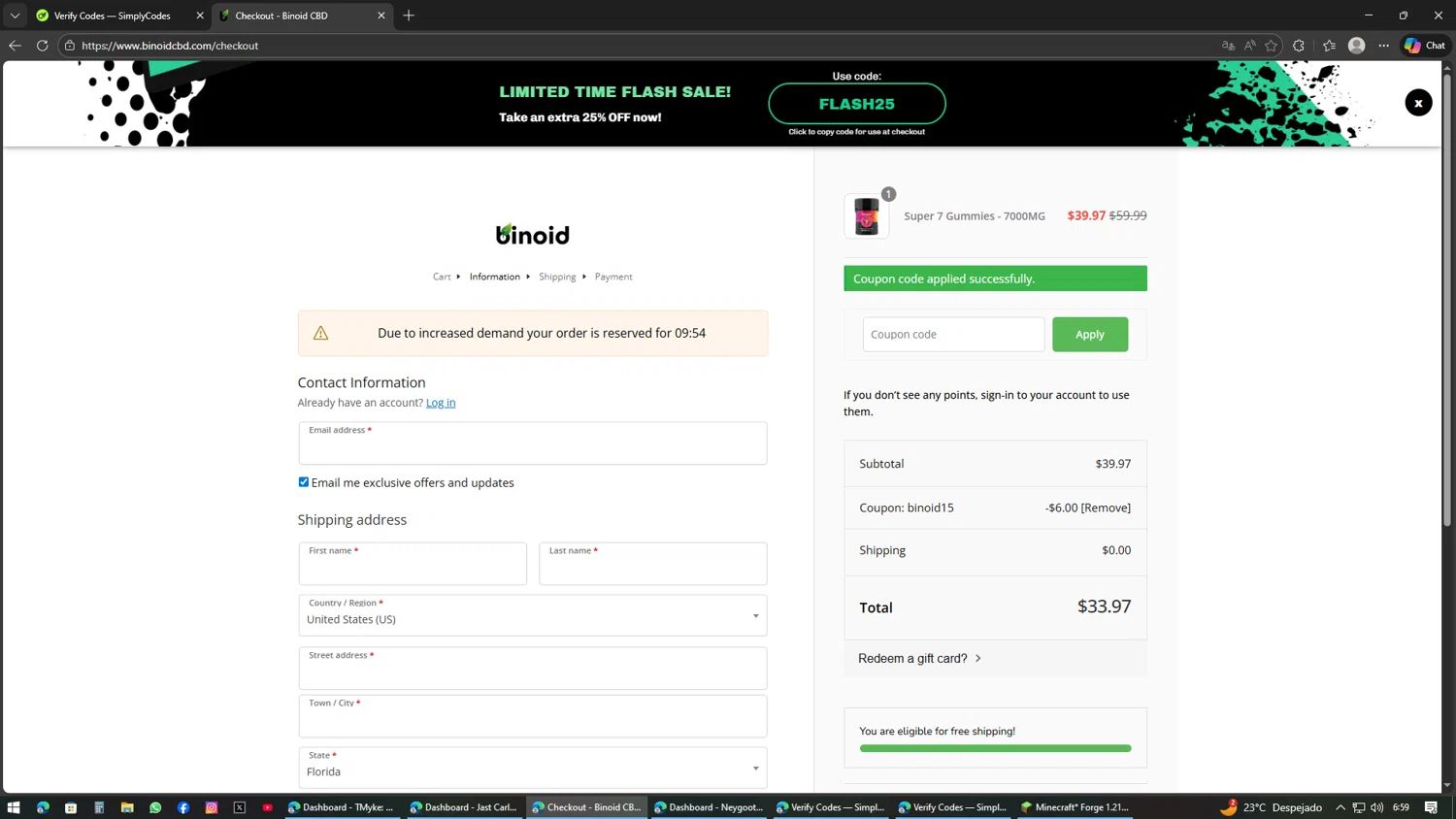
Task: Go back to Cart step
Action: 442,277
